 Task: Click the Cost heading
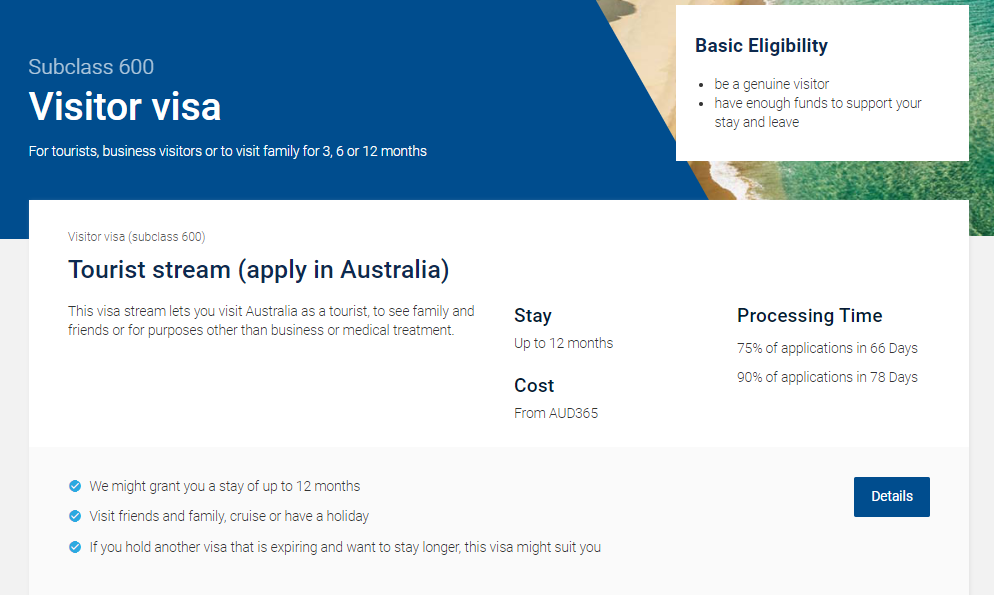534,385
